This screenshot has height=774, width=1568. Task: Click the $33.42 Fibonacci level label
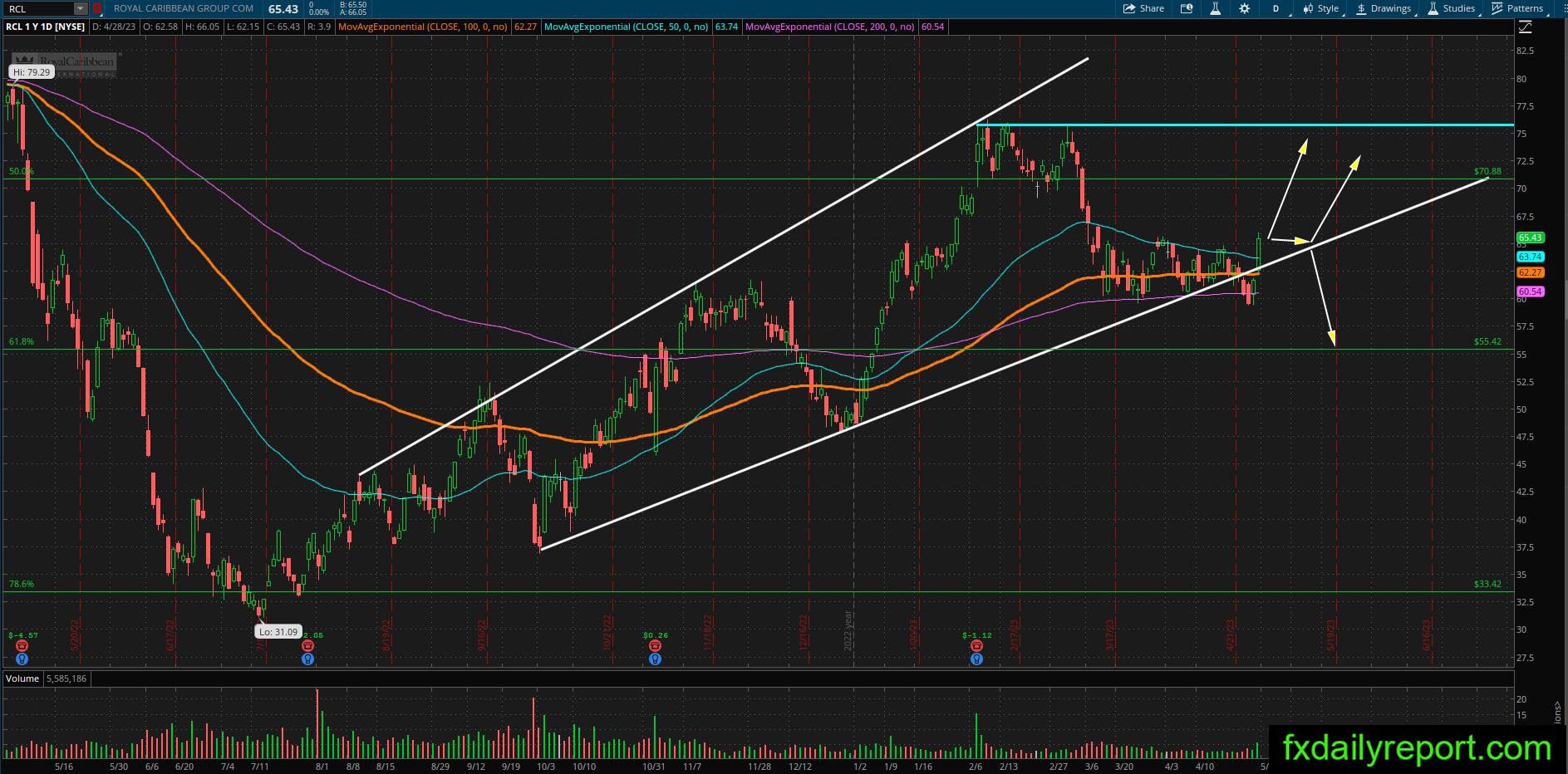click(x=1487, y=584)
